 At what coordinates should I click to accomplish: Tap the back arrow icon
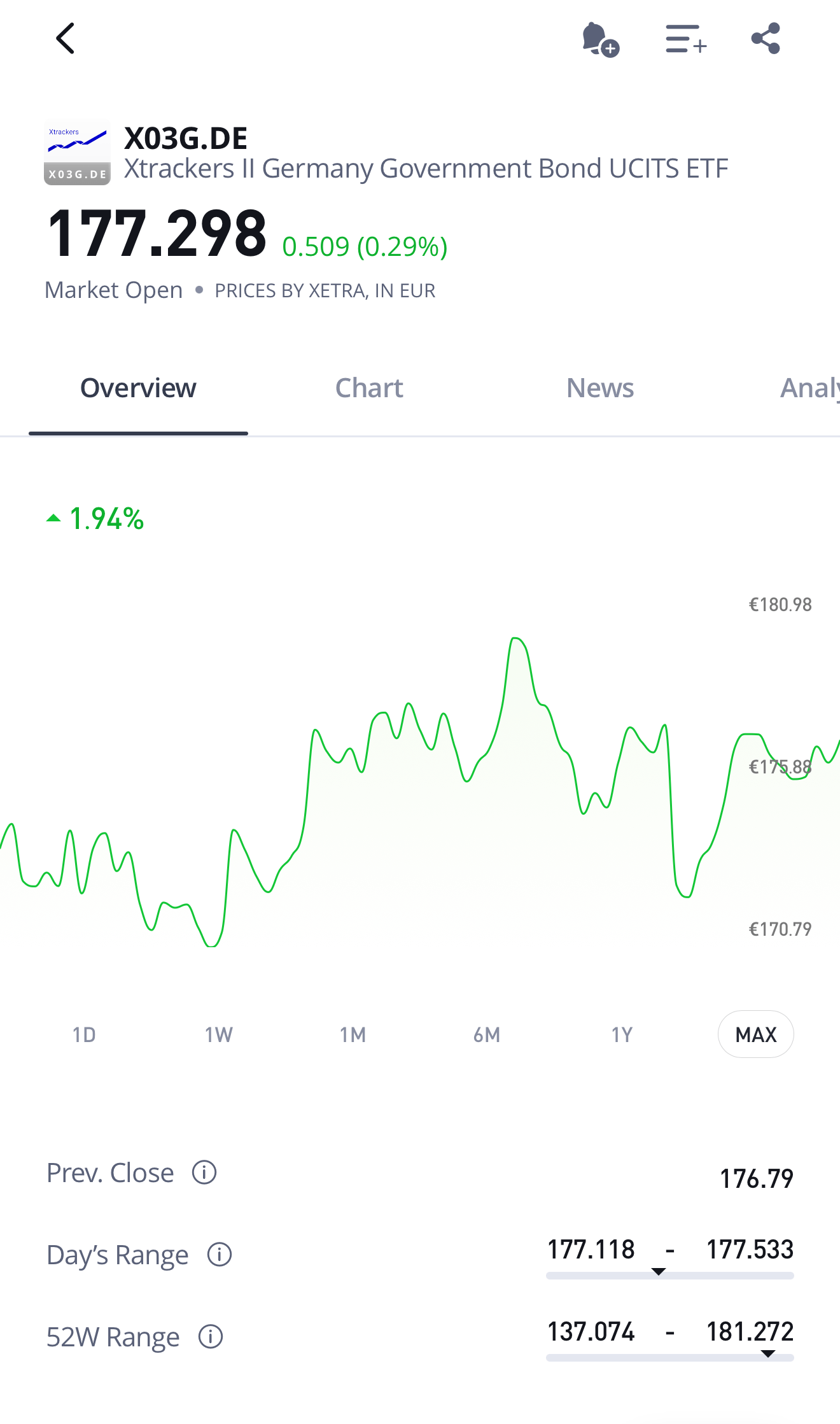66,39
